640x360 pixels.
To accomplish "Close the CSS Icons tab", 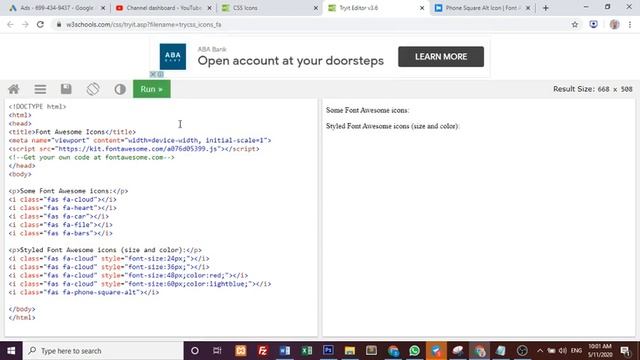I will [x=316, y=8].
